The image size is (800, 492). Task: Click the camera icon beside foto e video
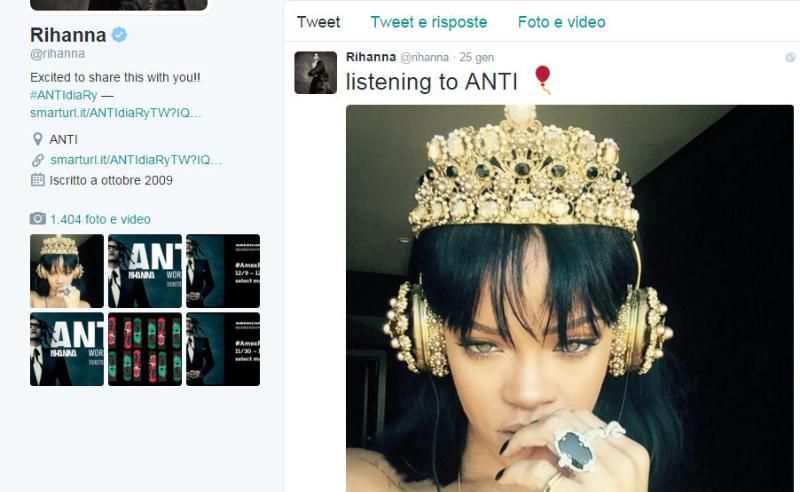click(38, 219)
